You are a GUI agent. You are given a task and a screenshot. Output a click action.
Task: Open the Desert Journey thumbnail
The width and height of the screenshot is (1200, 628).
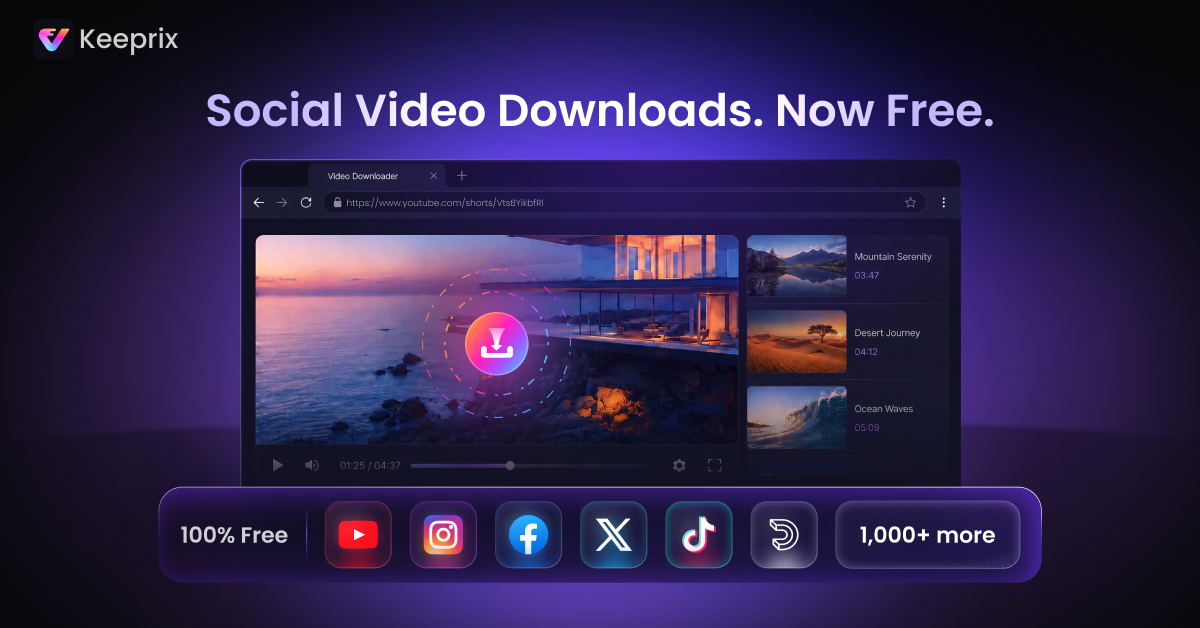point(797,341)
